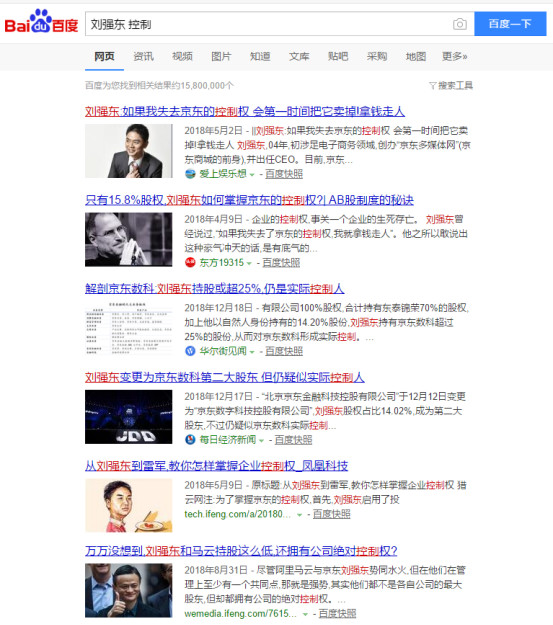This screenshot has height=625, width=553.
Task: Switch to the 知道 tab
Action: (260, 56)
